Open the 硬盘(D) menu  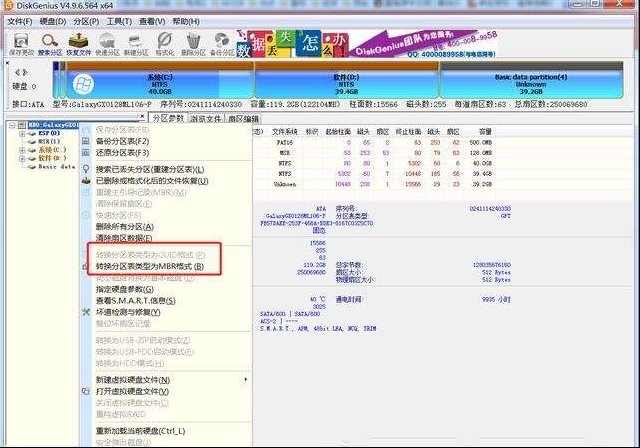(x=53, y=21)
